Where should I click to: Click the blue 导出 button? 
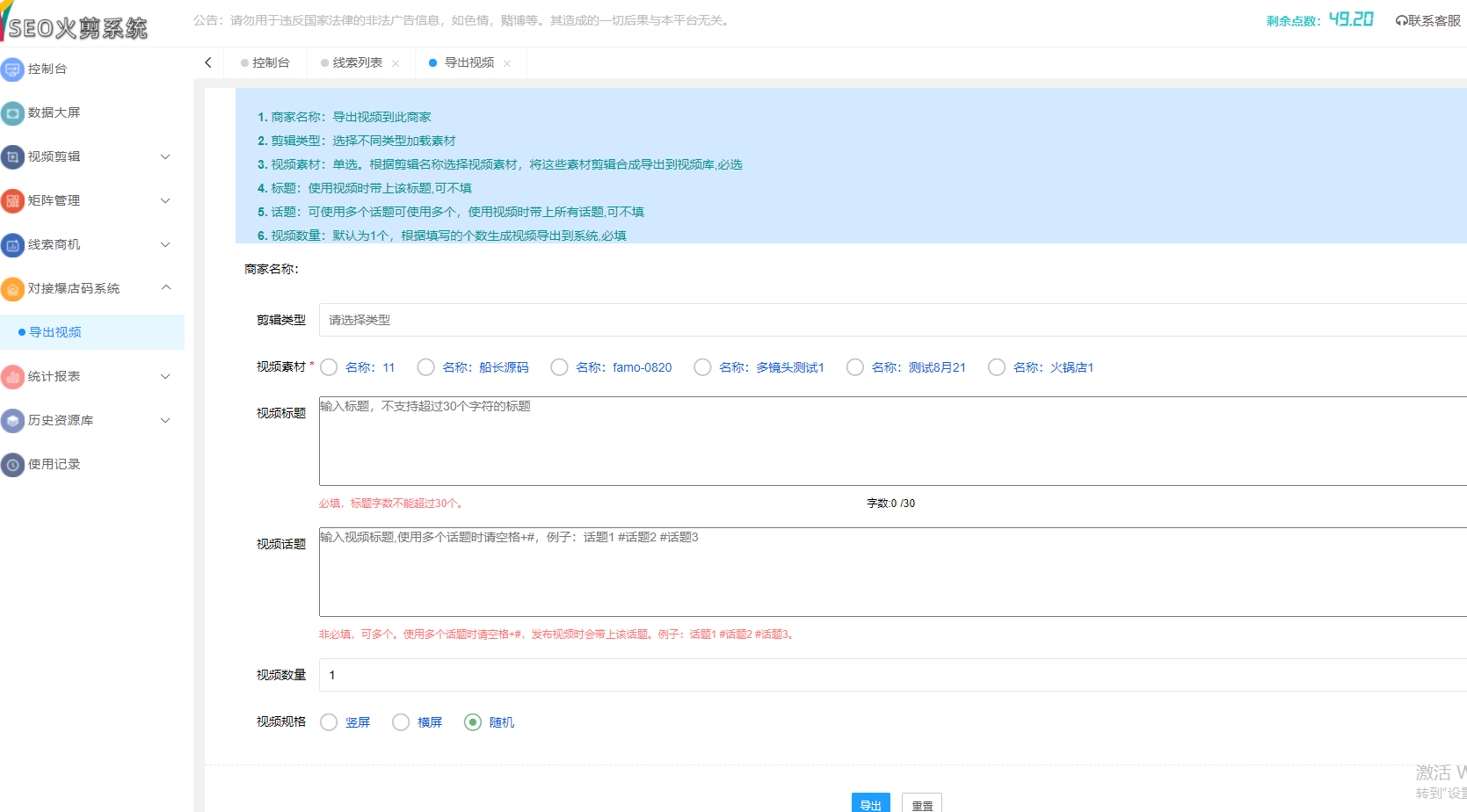coord(870,803)
